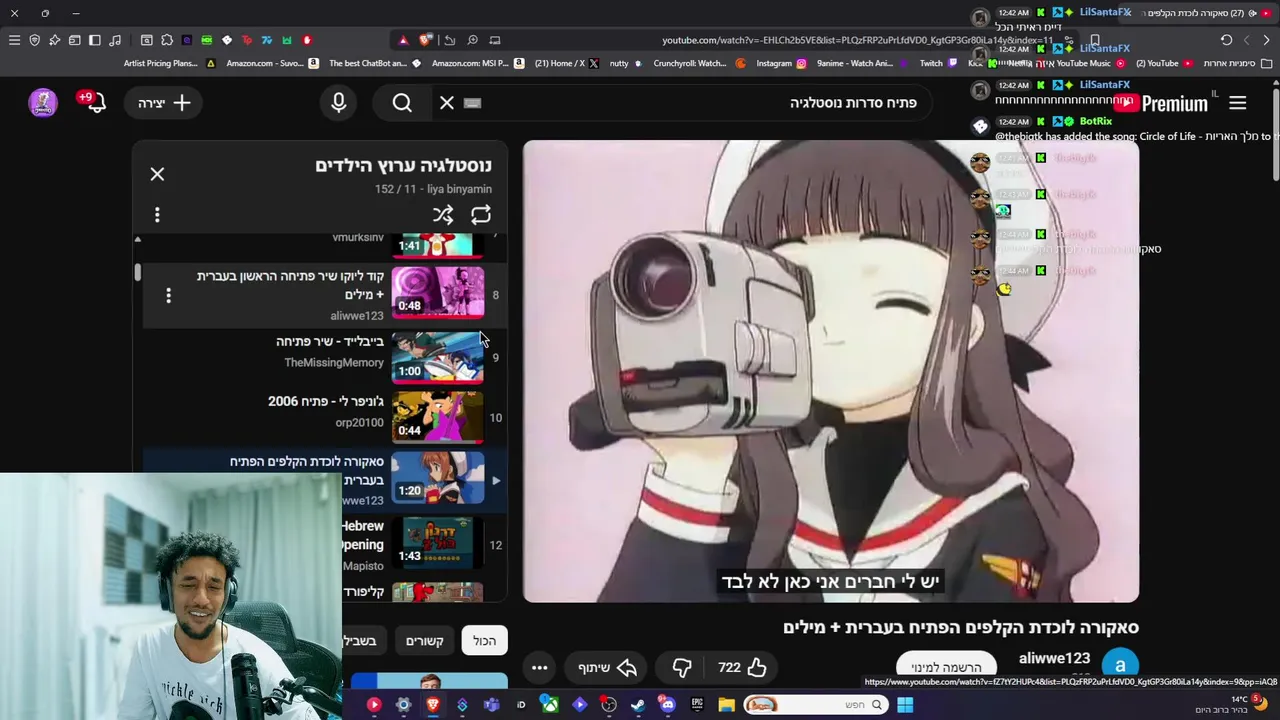Open the browser hamburger menu icon
Image resolution: width=1280 pixels, height=720 pixels.
[x=14, y=40]
